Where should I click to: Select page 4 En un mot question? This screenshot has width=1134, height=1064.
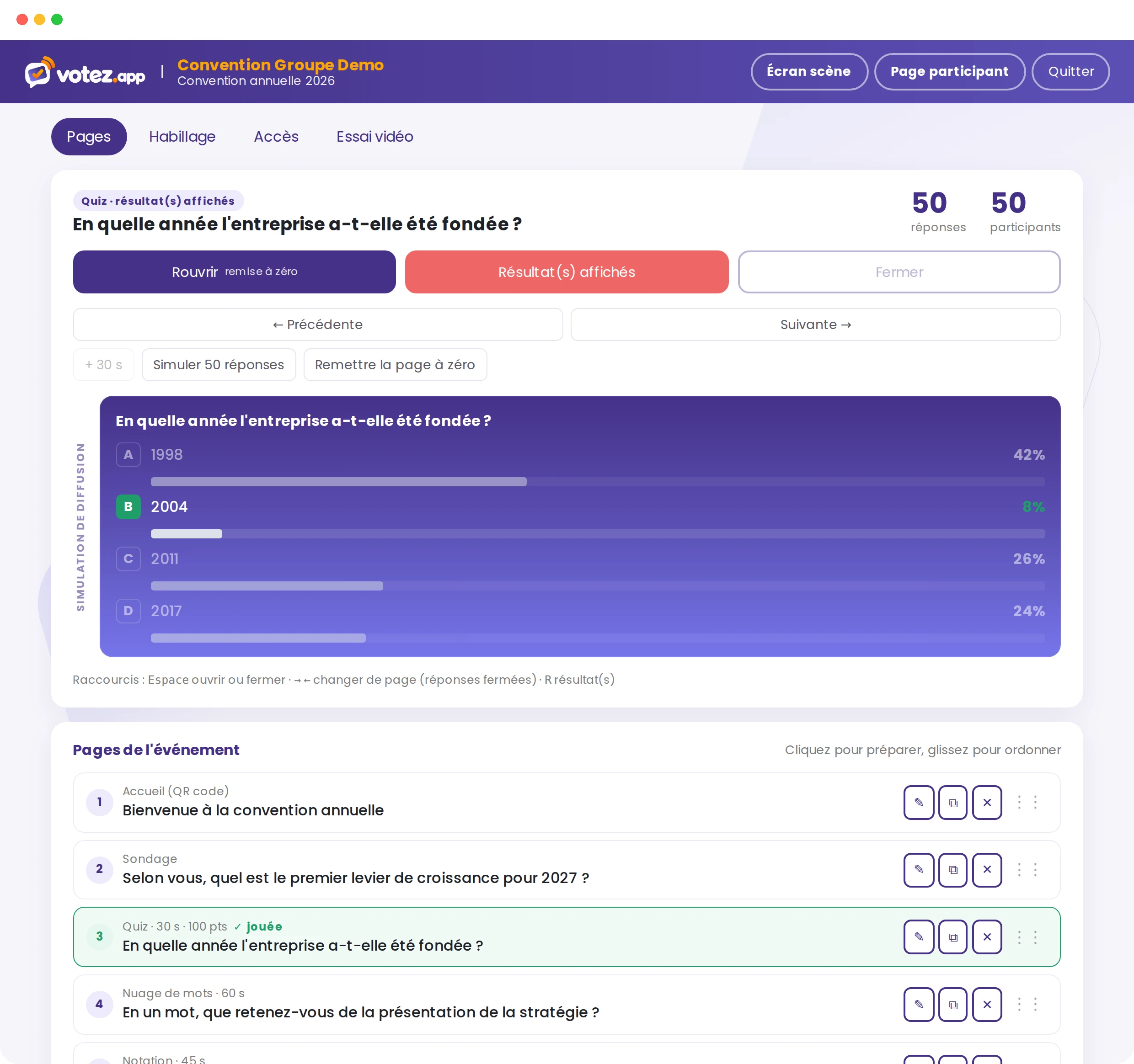pyautogui.click(x=567, y=1004)
